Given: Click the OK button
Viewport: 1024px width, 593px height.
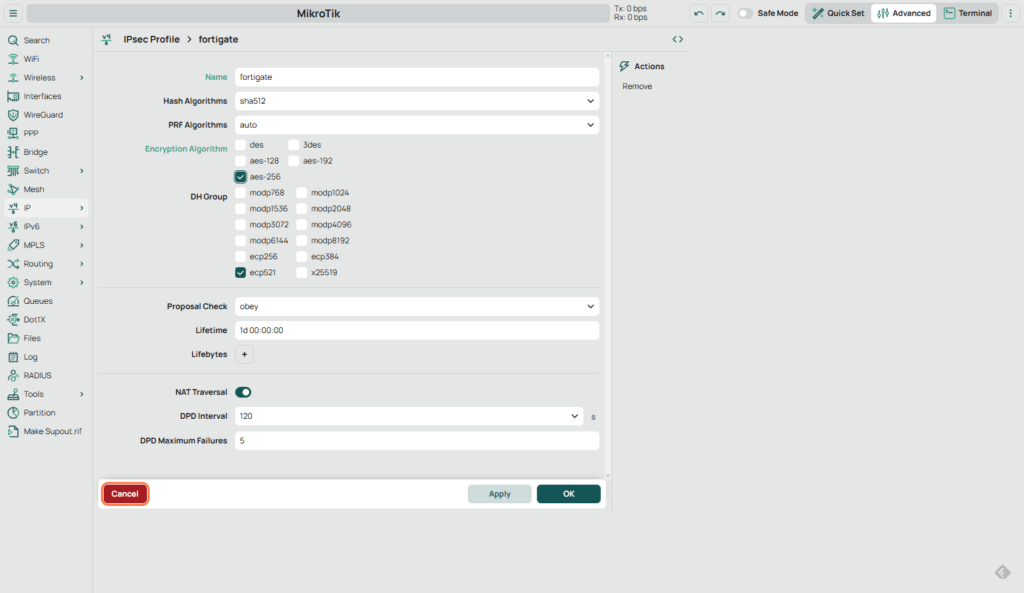Looking at the screenshot, I should tap(569, 494).
